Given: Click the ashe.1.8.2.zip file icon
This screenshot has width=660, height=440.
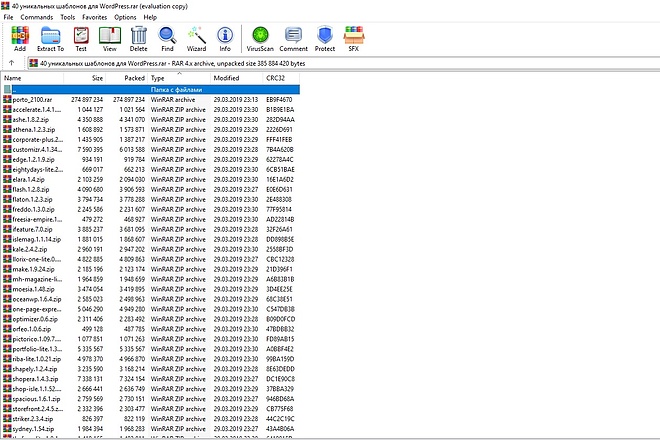Looking at the screenshot, I should [7, 120].
